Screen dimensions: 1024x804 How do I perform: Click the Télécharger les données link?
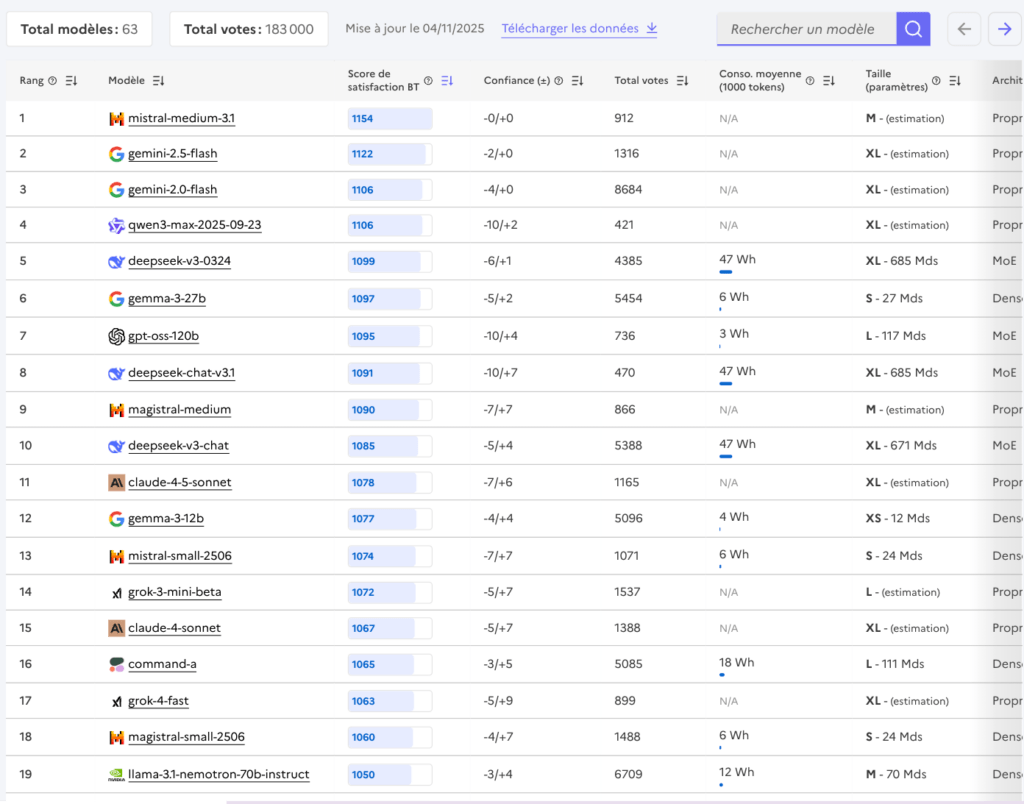click(571, 29)
